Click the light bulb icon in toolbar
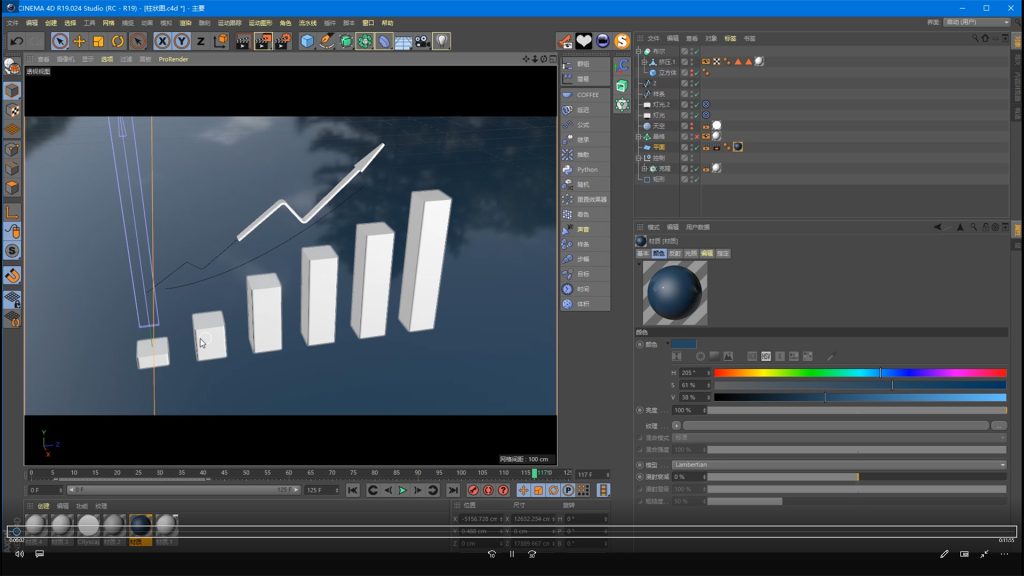The width and height of the screenshot is (1024, 576). tap(441, 41)
